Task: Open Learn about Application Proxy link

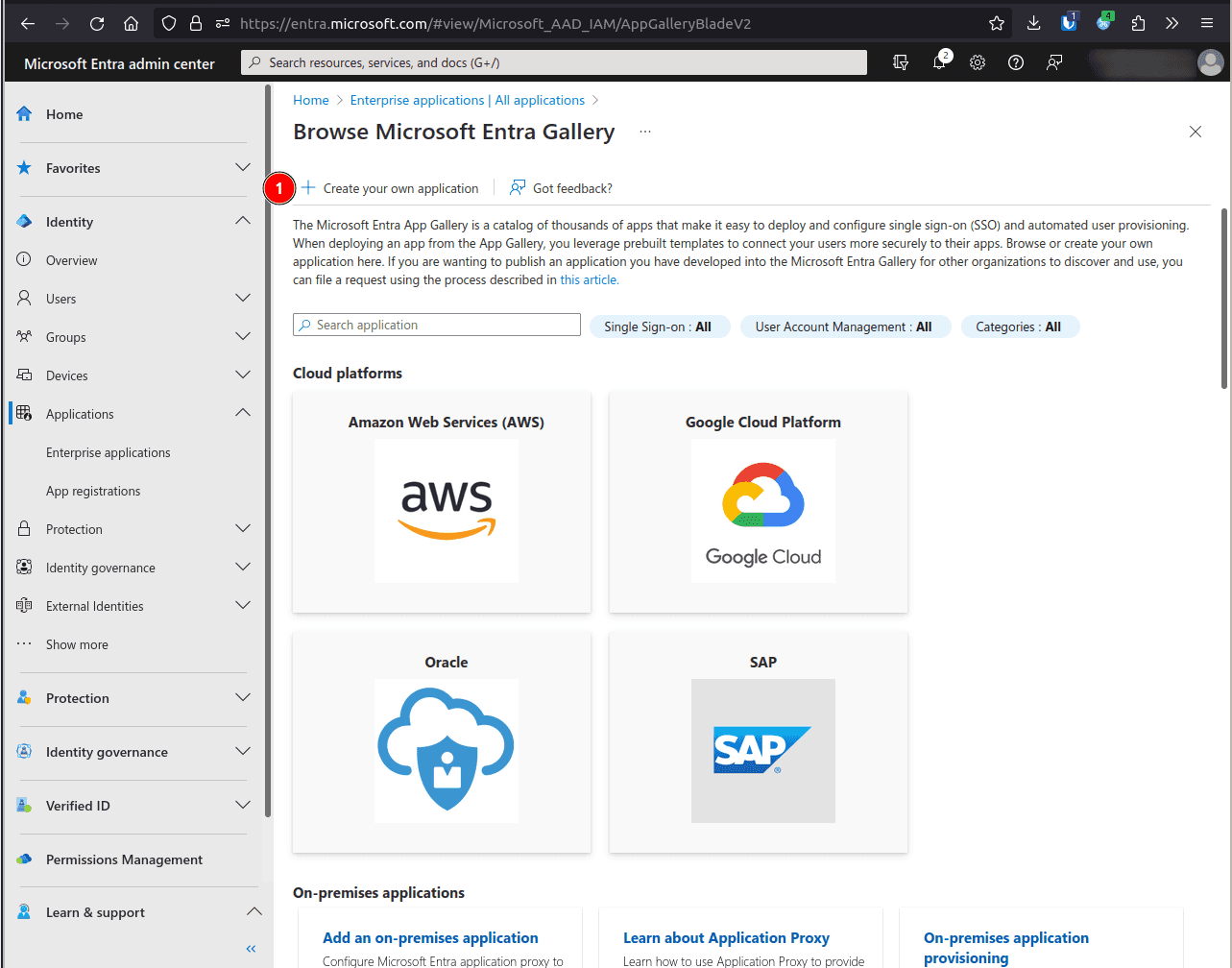Action: (x=726, y=938)
